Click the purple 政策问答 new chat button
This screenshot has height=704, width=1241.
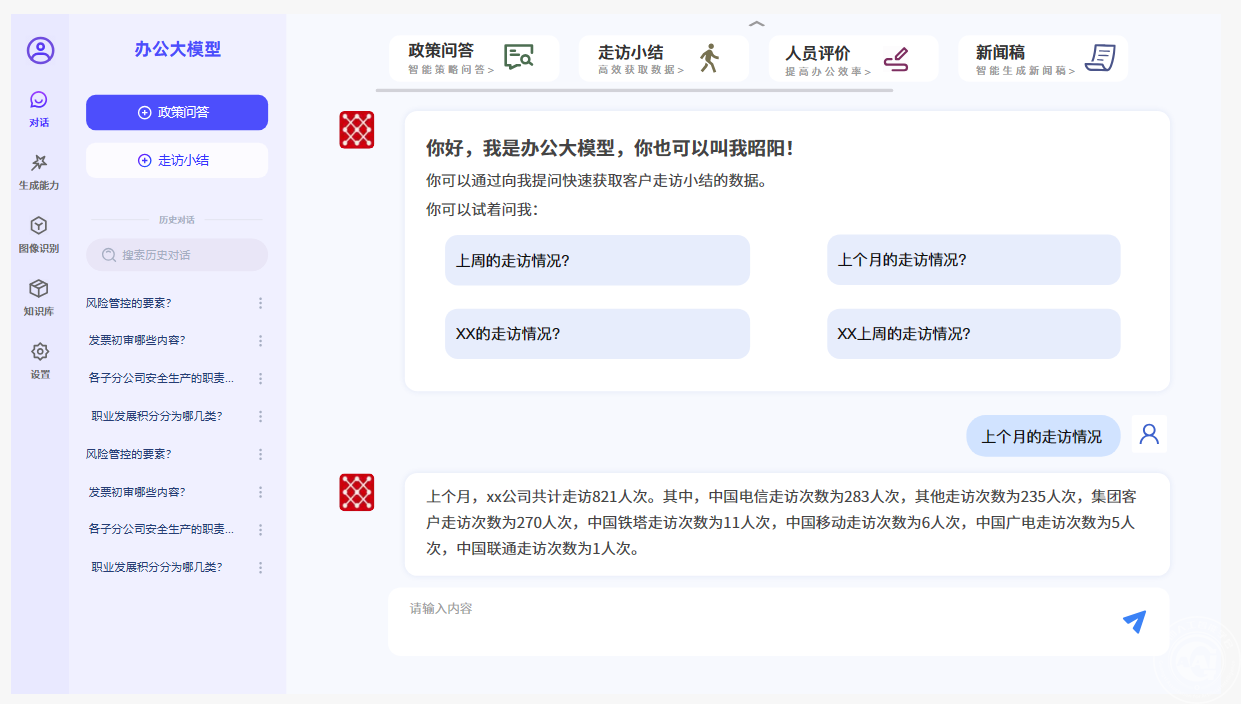177,112
